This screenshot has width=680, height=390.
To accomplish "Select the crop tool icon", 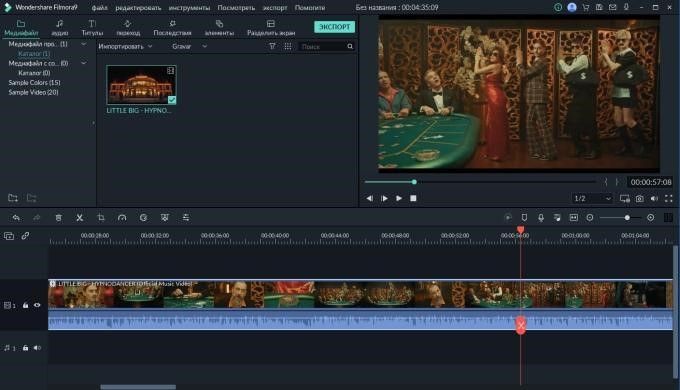I will [101, 218].
